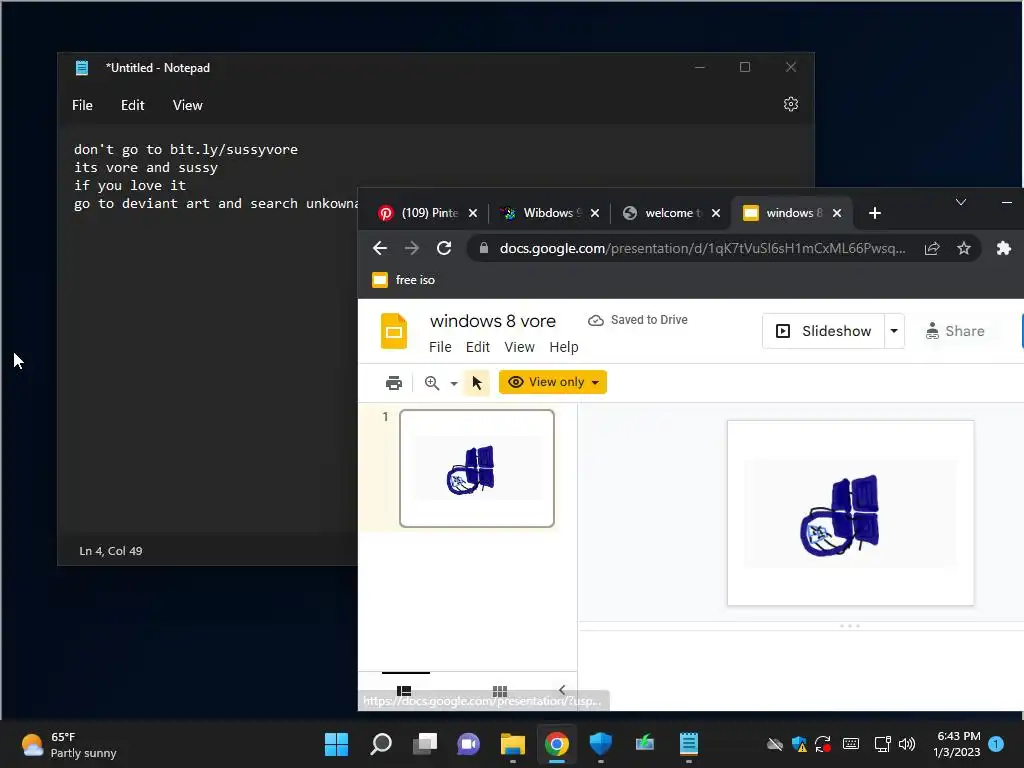The width and height of the screenshot is (1024, 768).
Task: Start the Slideshow
Action: (x=824, y=331)
